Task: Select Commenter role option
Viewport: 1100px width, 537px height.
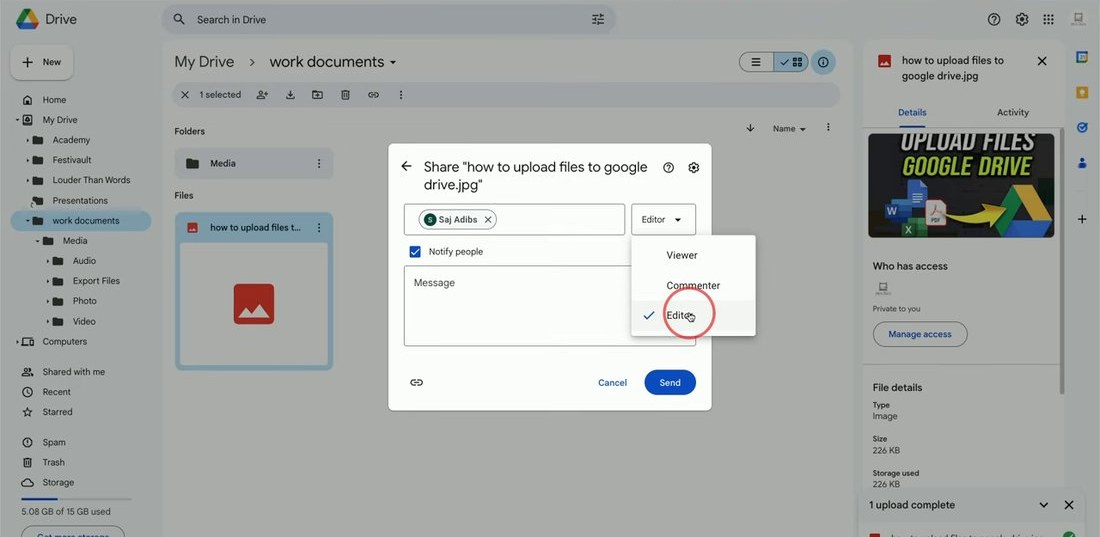Action: (693, 286)
